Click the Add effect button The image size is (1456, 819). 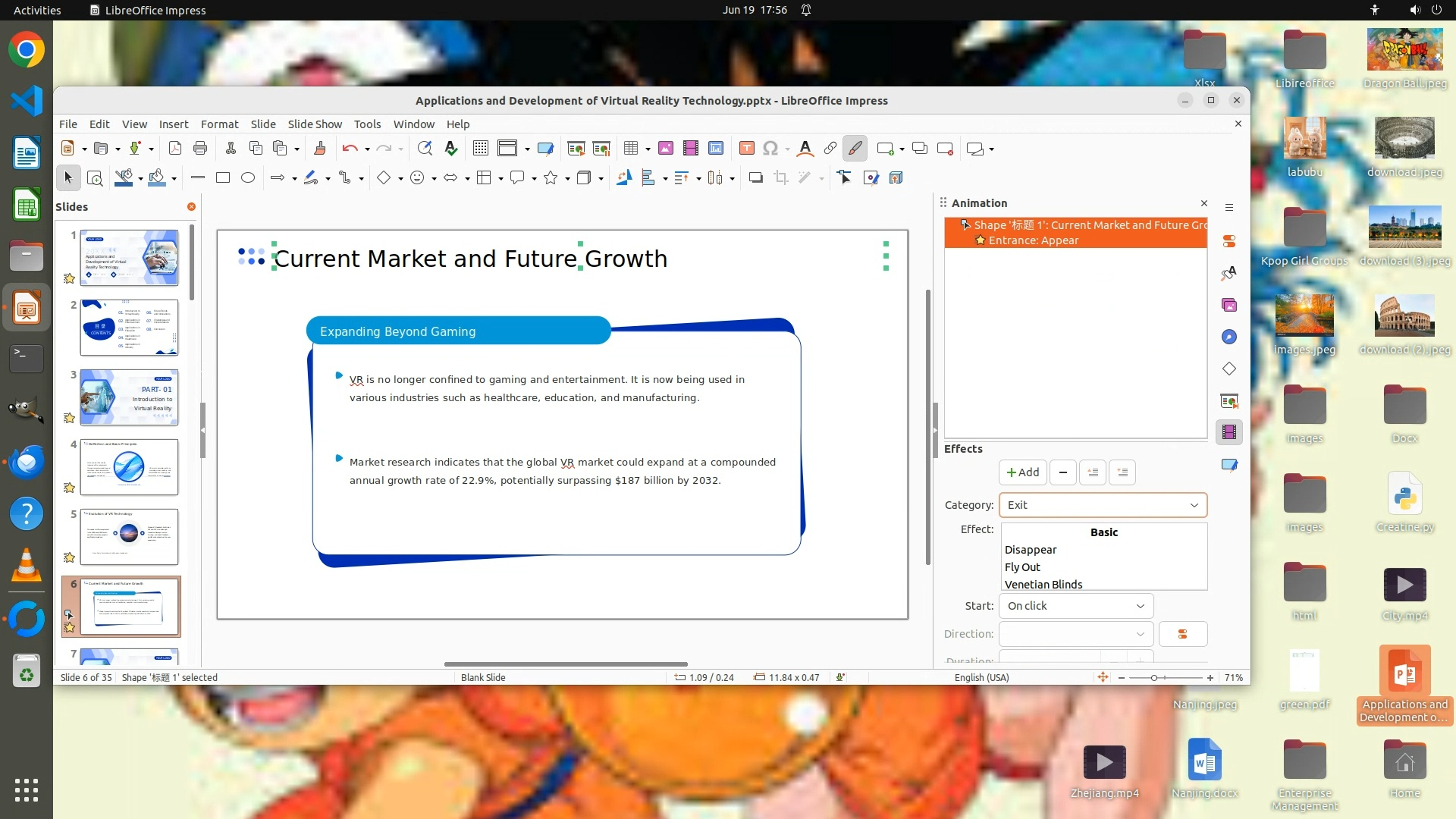[x=1022, y=472]
